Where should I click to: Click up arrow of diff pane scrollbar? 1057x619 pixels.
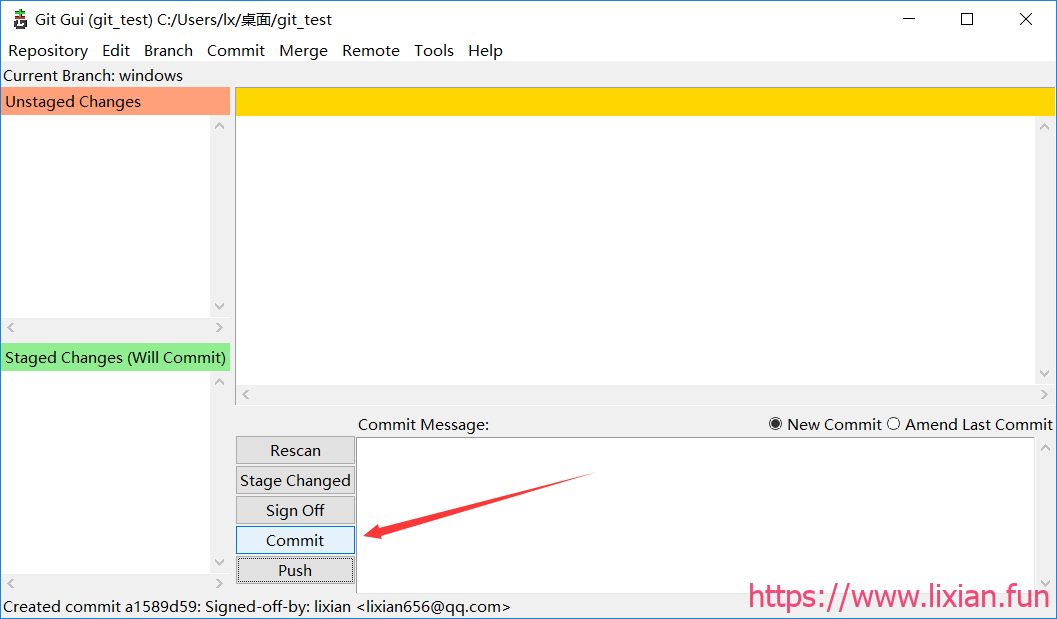pos(1045,126)
